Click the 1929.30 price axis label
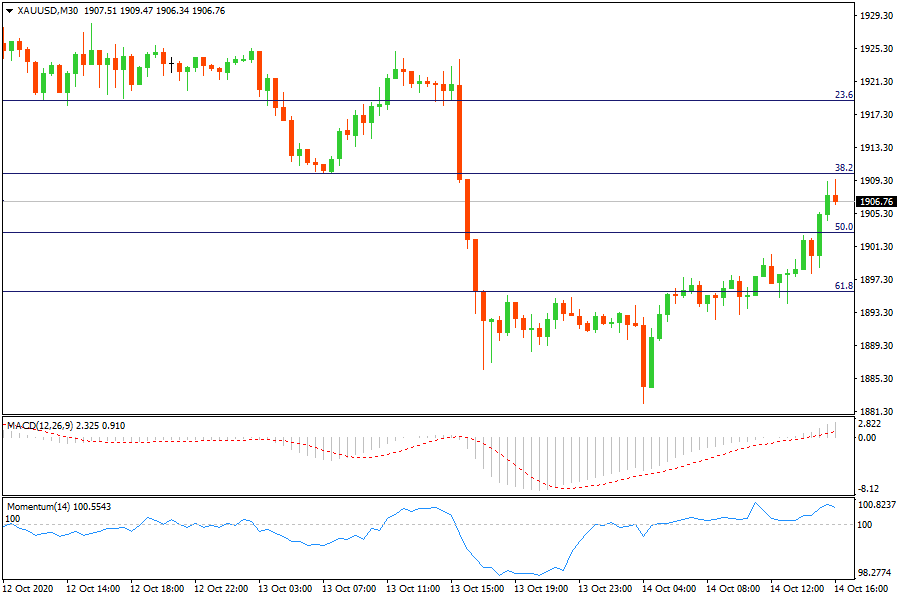900x600 pixels. (876, 16)
